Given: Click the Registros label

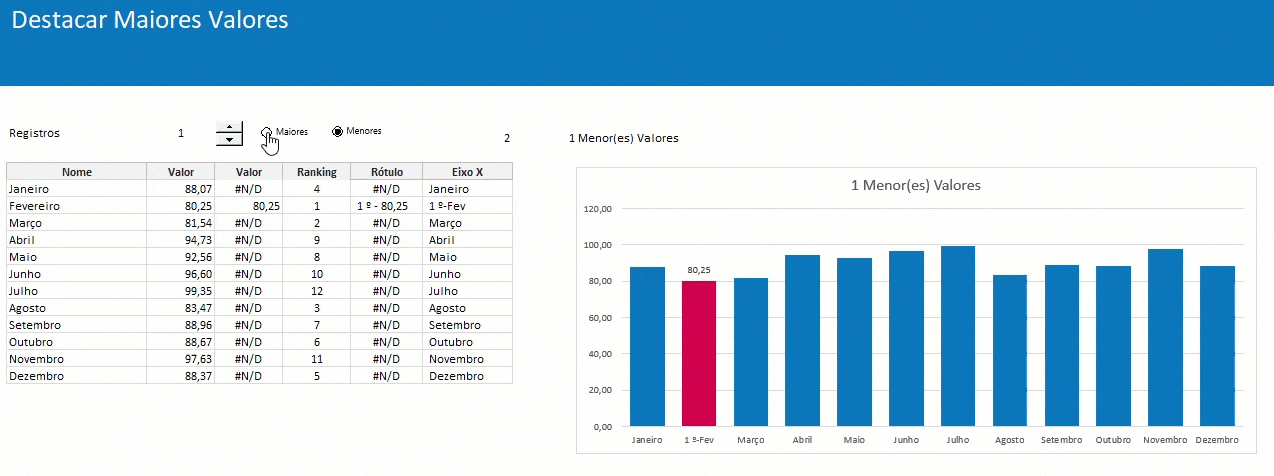Looking at the screenshot, I should tap(34, 133).
